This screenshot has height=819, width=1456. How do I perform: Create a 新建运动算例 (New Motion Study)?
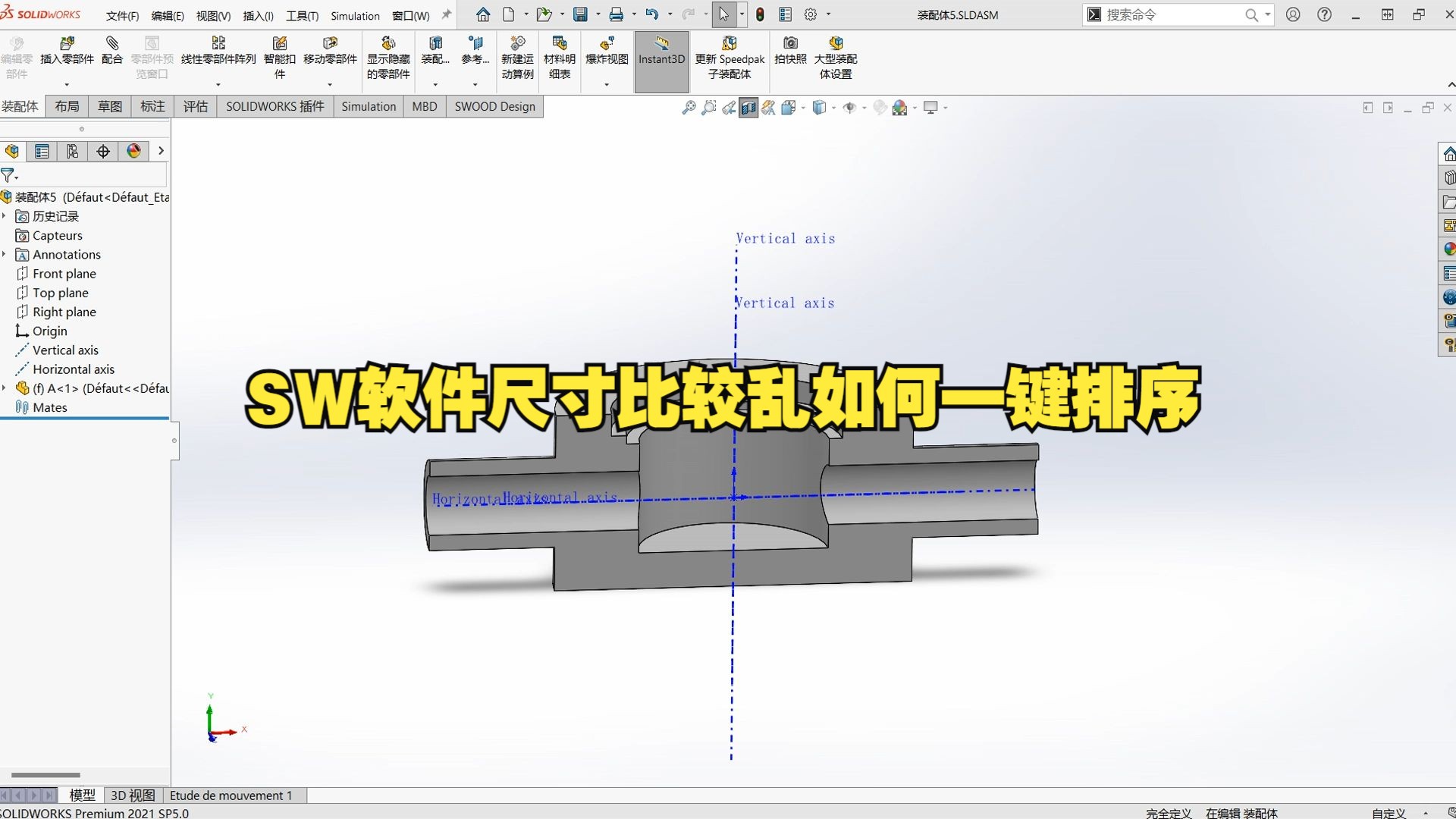coord(518,53)
